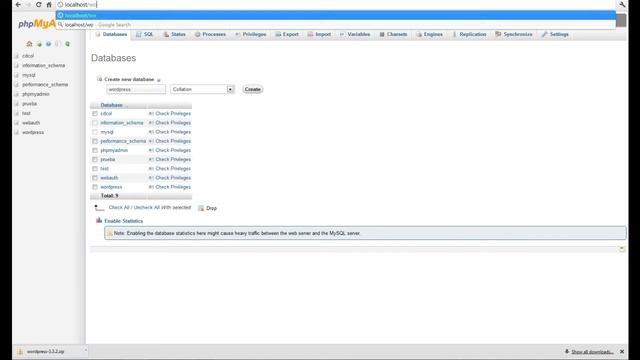Open the download item menu arrow
The height and width of the screenshot is (360, 640).
click(85, 351)
